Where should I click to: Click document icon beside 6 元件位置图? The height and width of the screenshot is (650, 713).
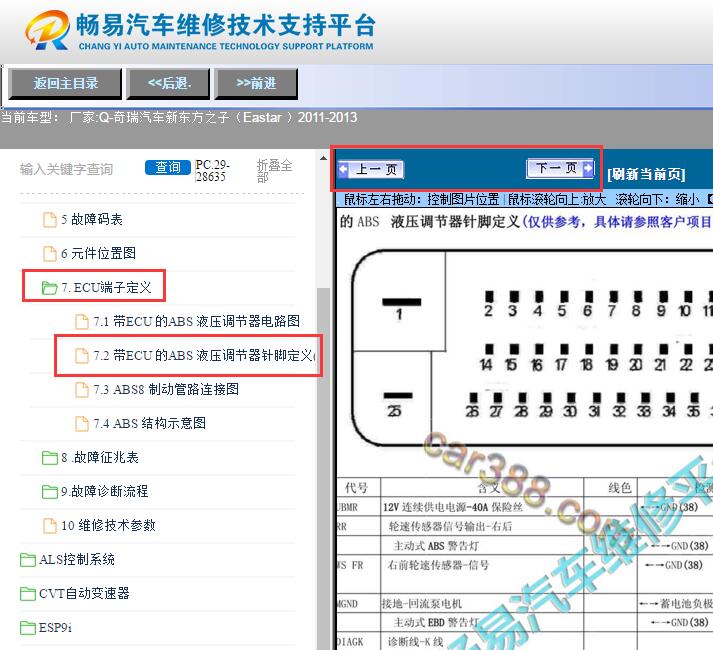point(50,253)
